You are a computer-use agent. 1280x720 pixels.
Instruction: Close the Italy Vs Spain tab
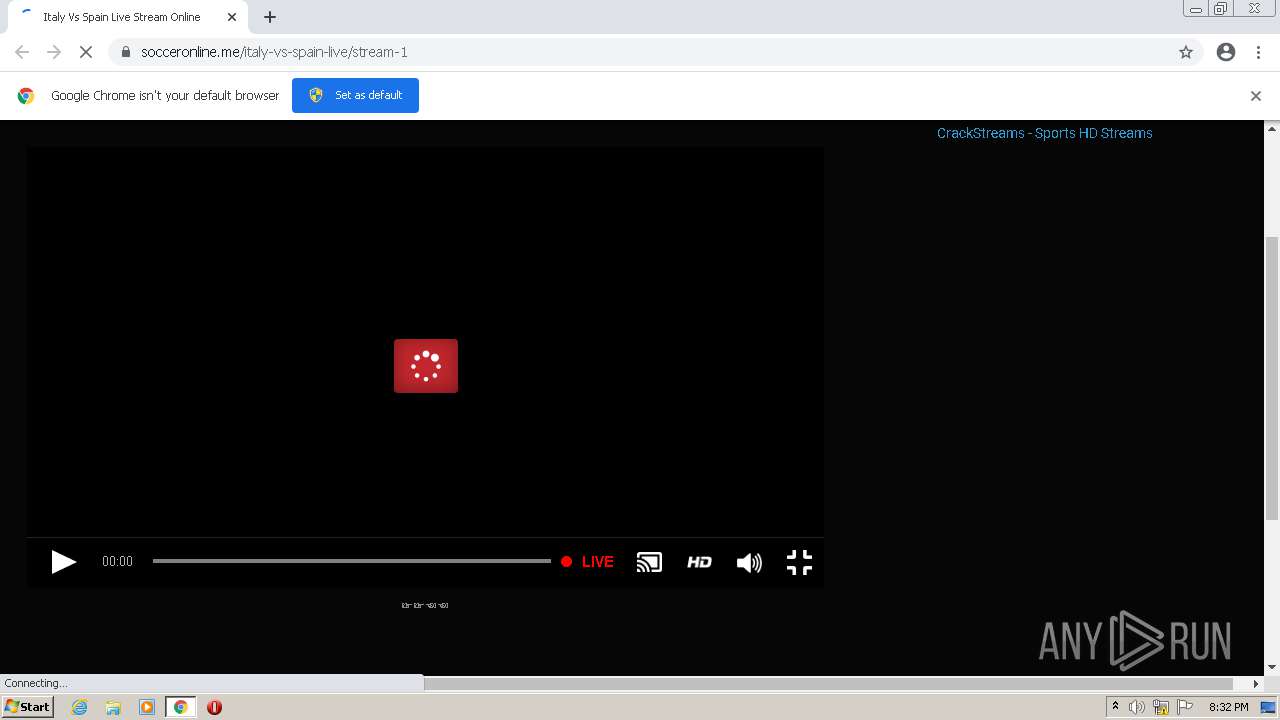pos(232,17)
